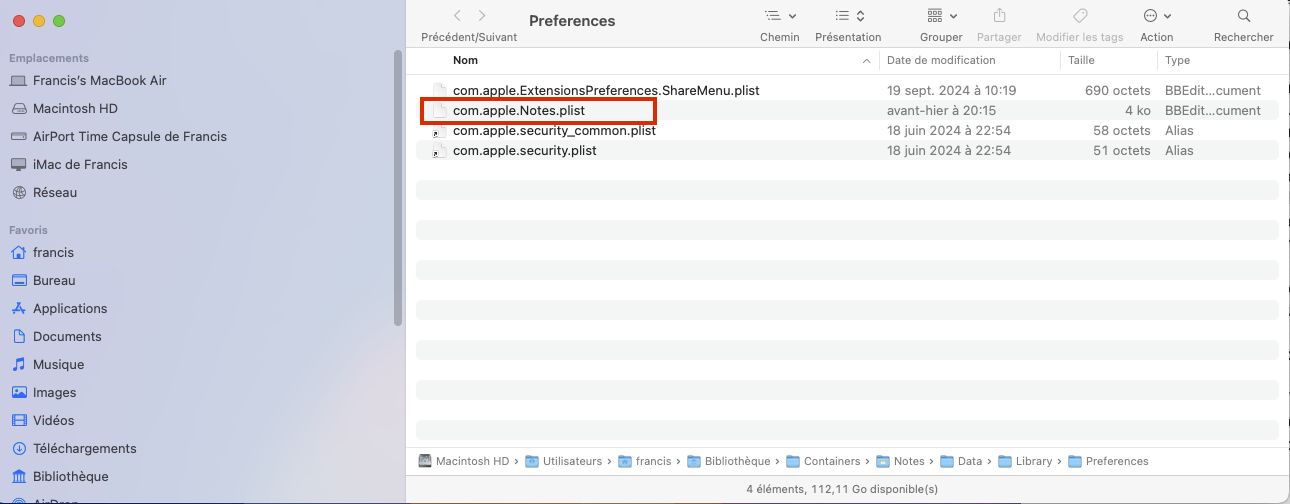
Task: Open Téléchargements in sidebar
Action: [84, 448]
